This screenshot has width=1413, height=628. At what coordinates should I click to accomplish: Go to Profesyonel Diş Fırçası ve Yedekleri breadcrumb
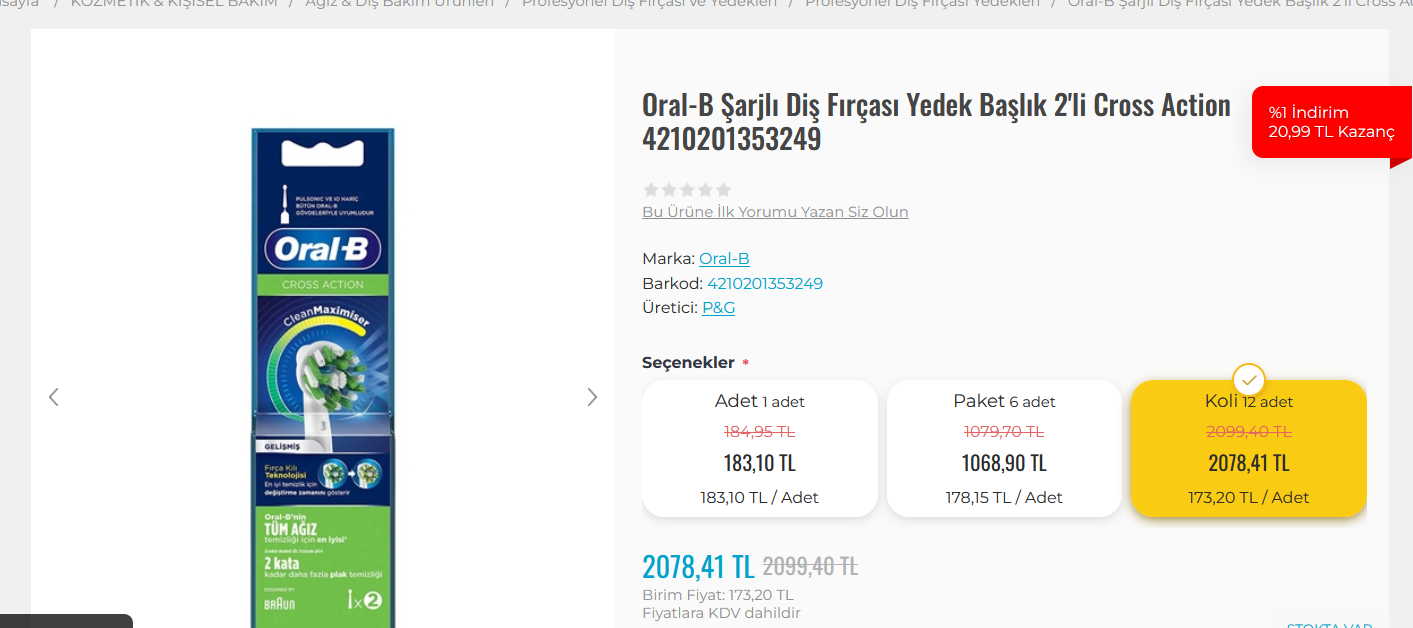click(x=649, y=4)
